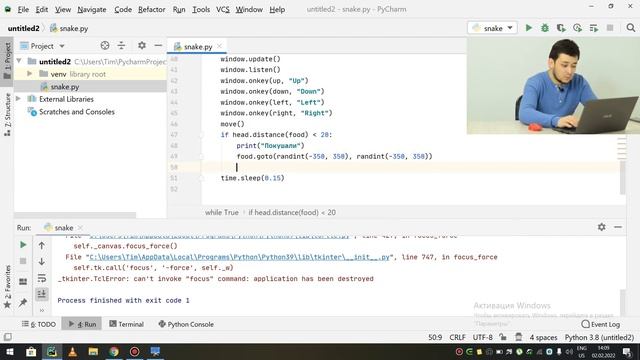
Task: Restore the layout icon in the Run panel
Action: (x=23, y=282)
